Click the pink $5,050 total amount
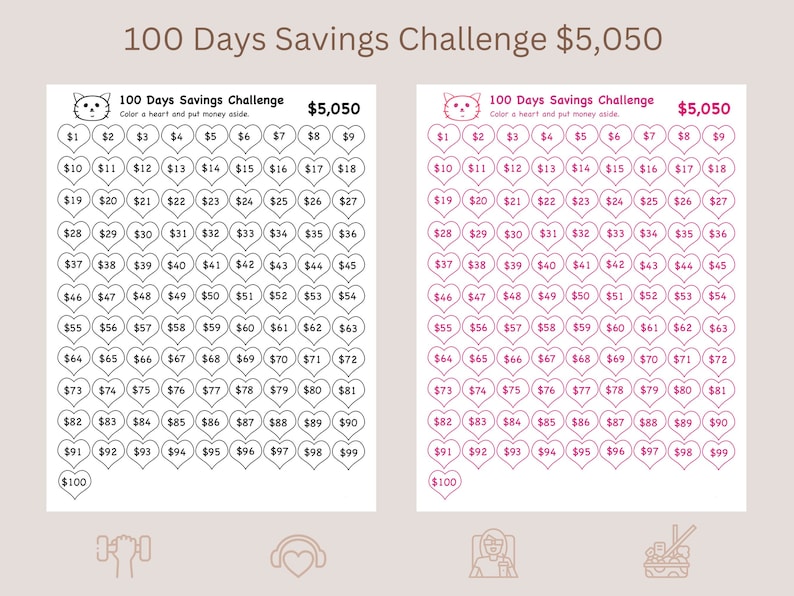The height and width of the screenshot is (596, 794). [704, 108]
